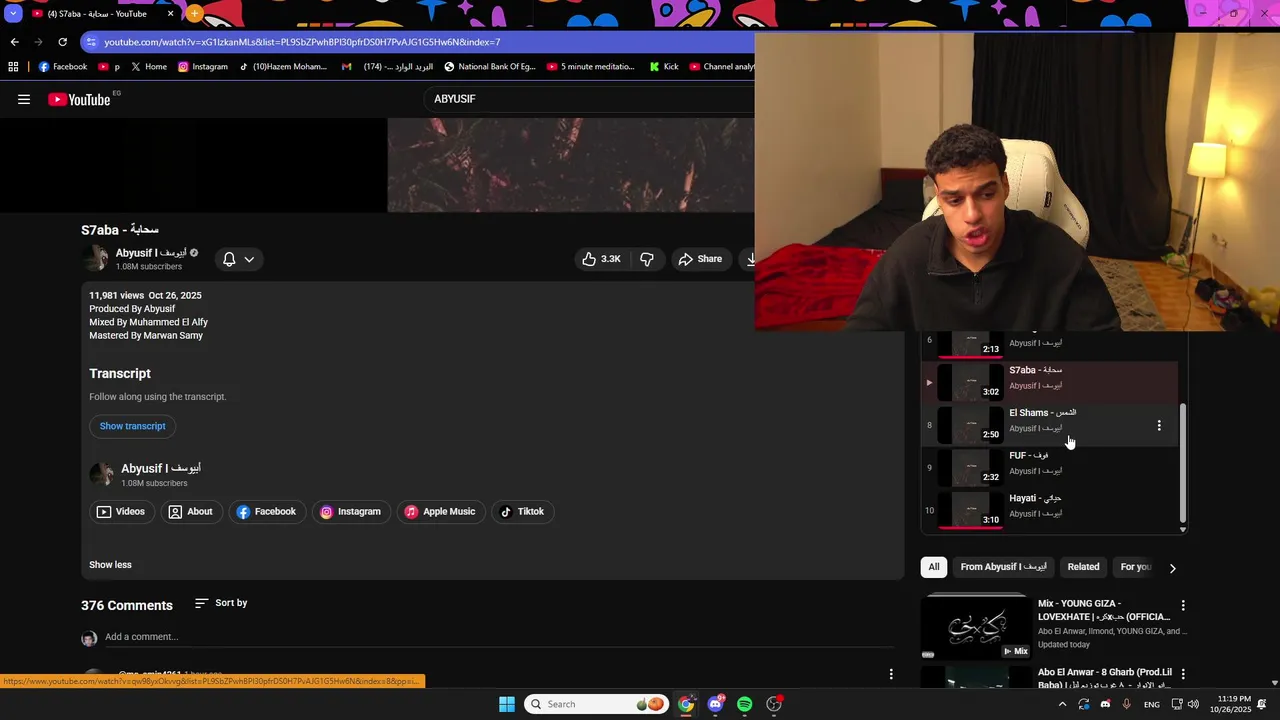The image size is (1280, 720).
Task: Open the clock showing 11:19 PM
Action: tap(1230, 704)
